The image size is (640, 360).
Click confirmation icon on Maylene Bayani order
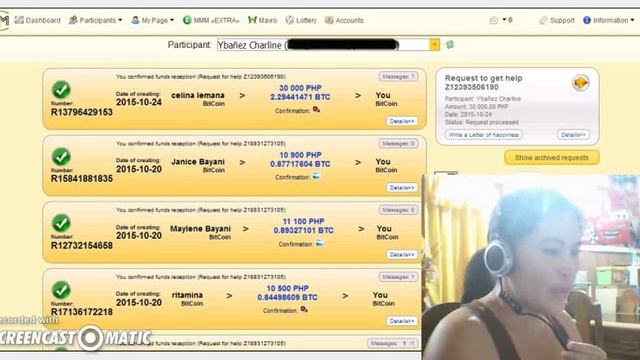tap(319, 243)
